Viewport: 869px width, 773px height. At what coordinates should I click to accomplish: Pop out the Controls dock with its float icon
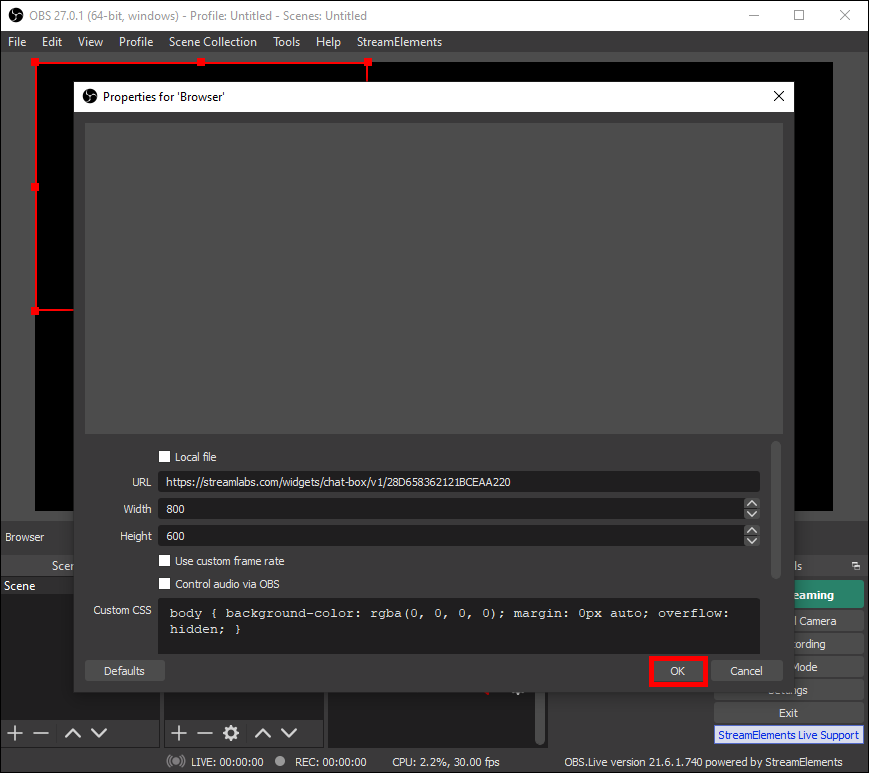coord(856,566)
